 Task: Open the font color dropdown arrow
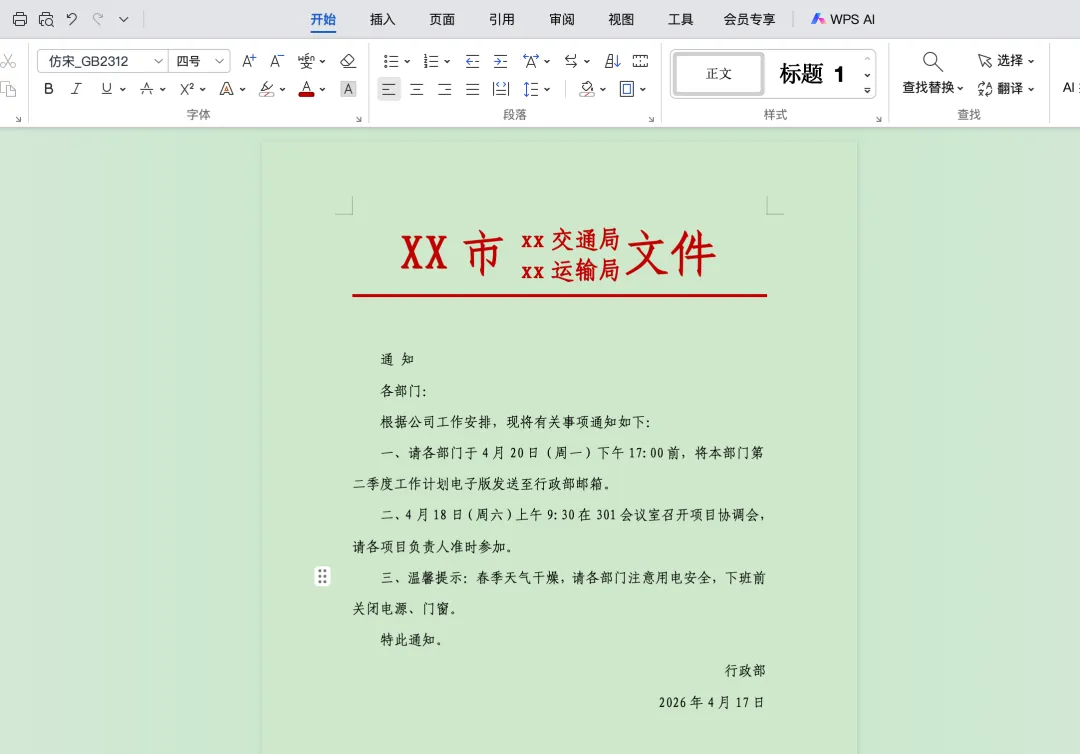pos(322,90)
